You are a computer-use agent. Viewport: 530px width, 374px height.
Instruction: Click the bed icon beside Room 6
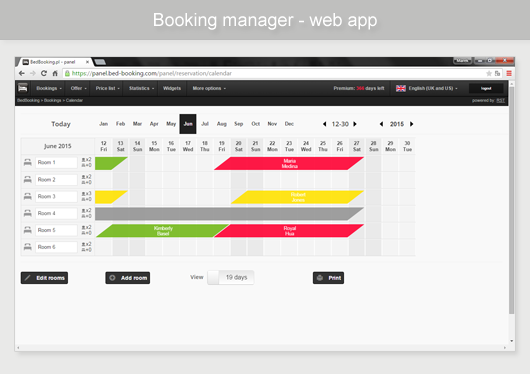click(28, 247)
